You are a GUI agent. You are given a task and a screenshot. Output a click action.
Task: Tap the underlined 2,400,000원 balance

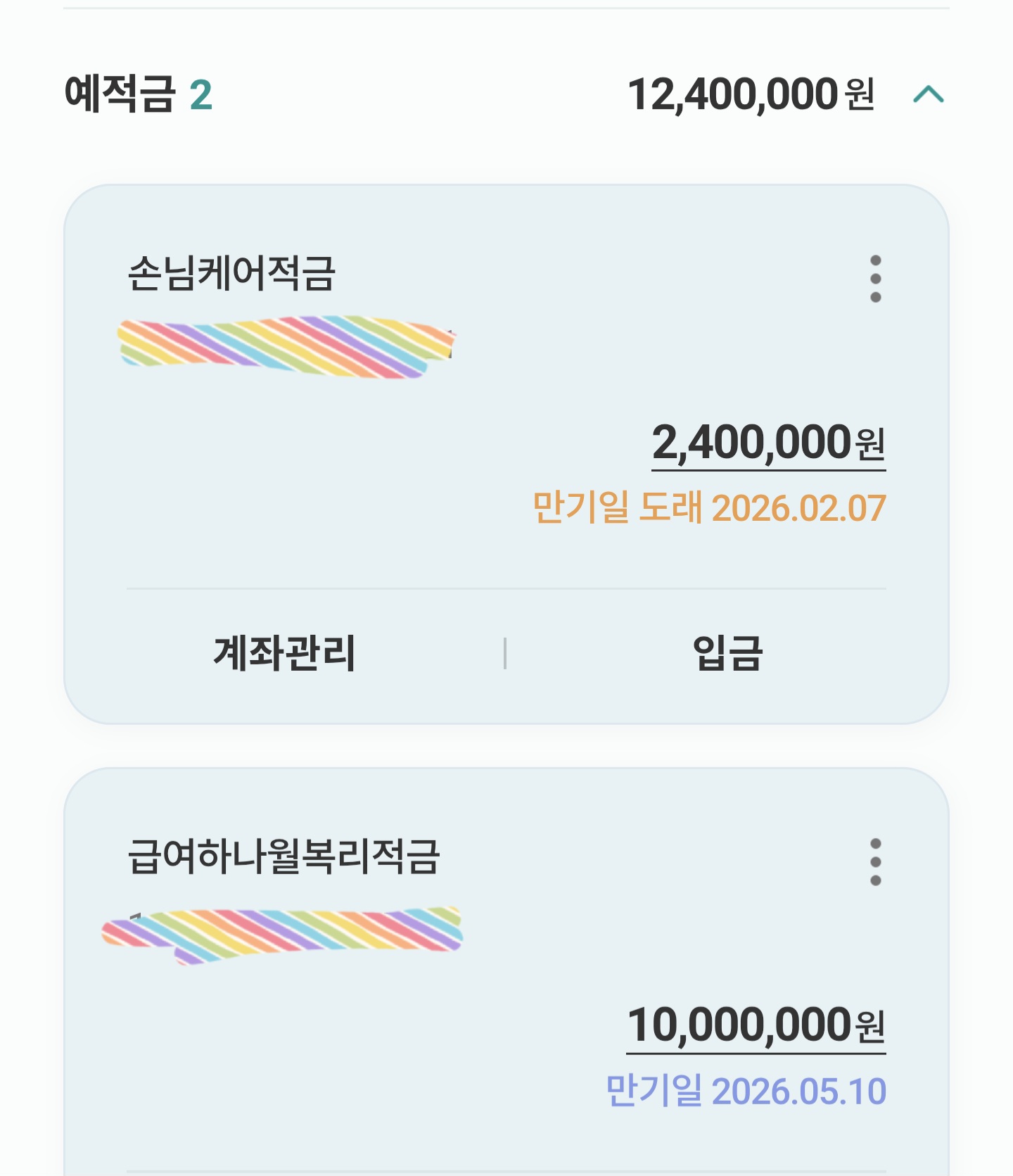pyautogui.click(x=751, y=443)
